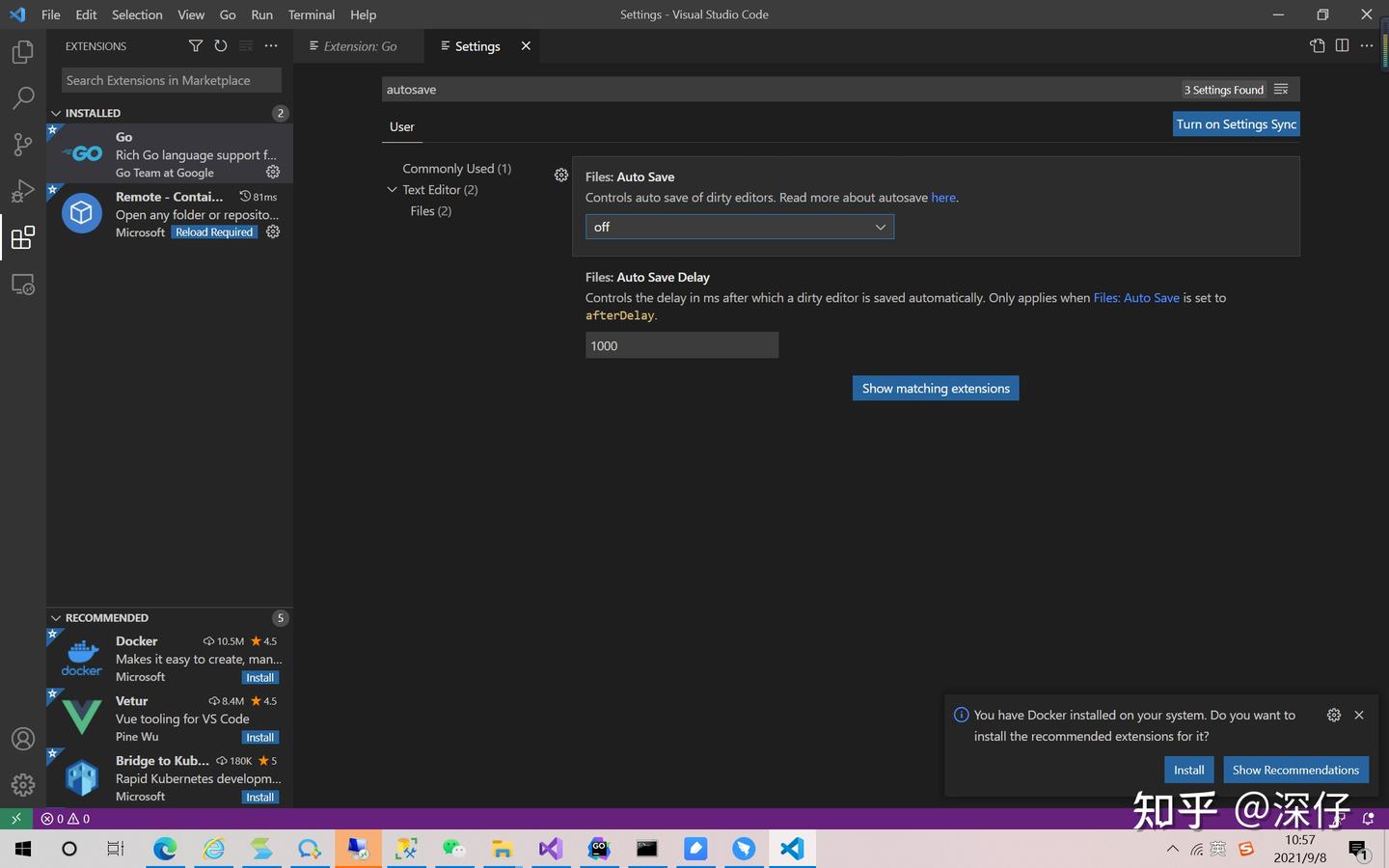Viewport: 1389px width, 868px height.
Task: Collapse the RECOMMENDED extensions section
Action: (55, 617)
